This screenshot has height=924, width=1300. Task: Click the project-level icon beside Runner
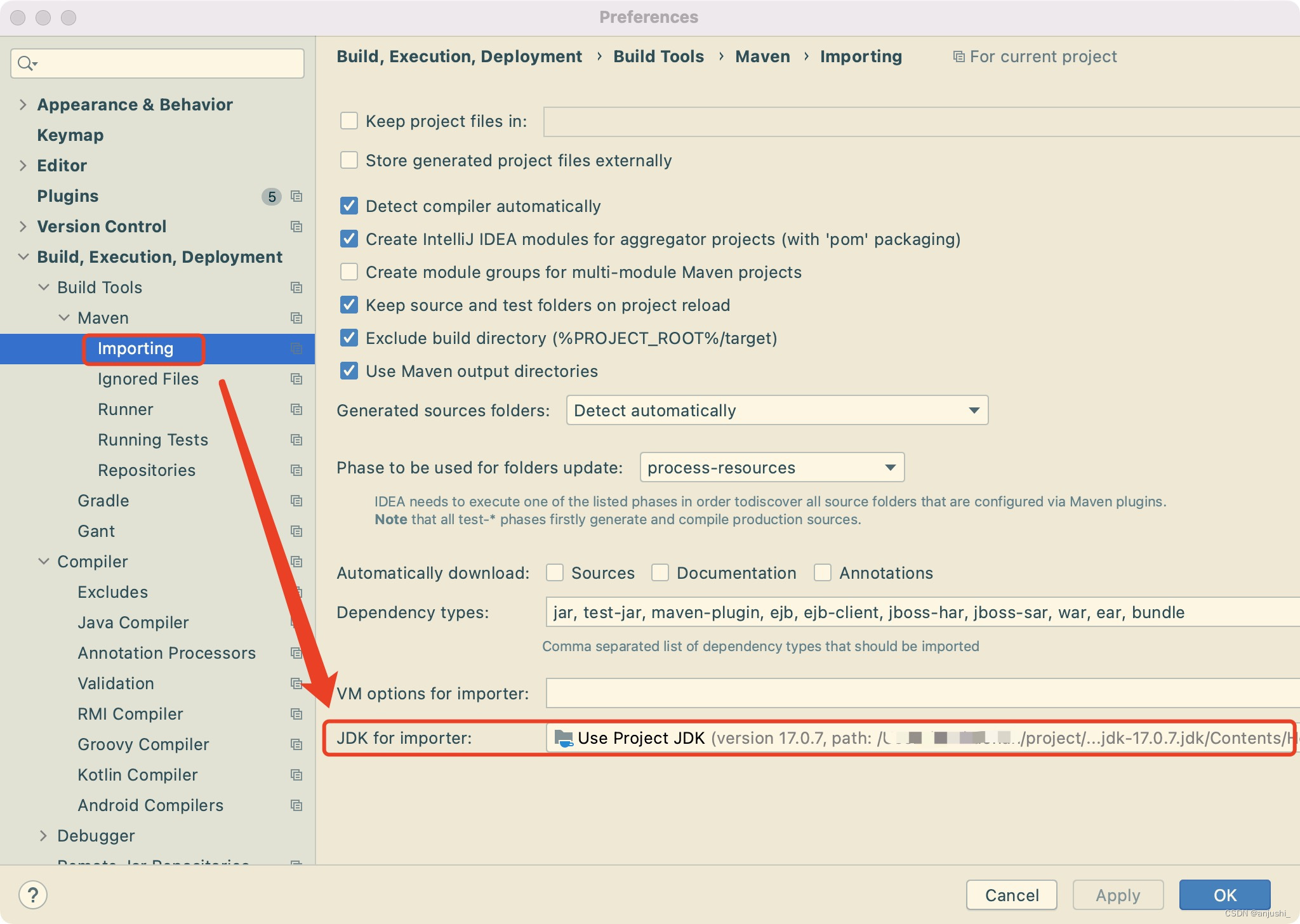click(296, 409)
